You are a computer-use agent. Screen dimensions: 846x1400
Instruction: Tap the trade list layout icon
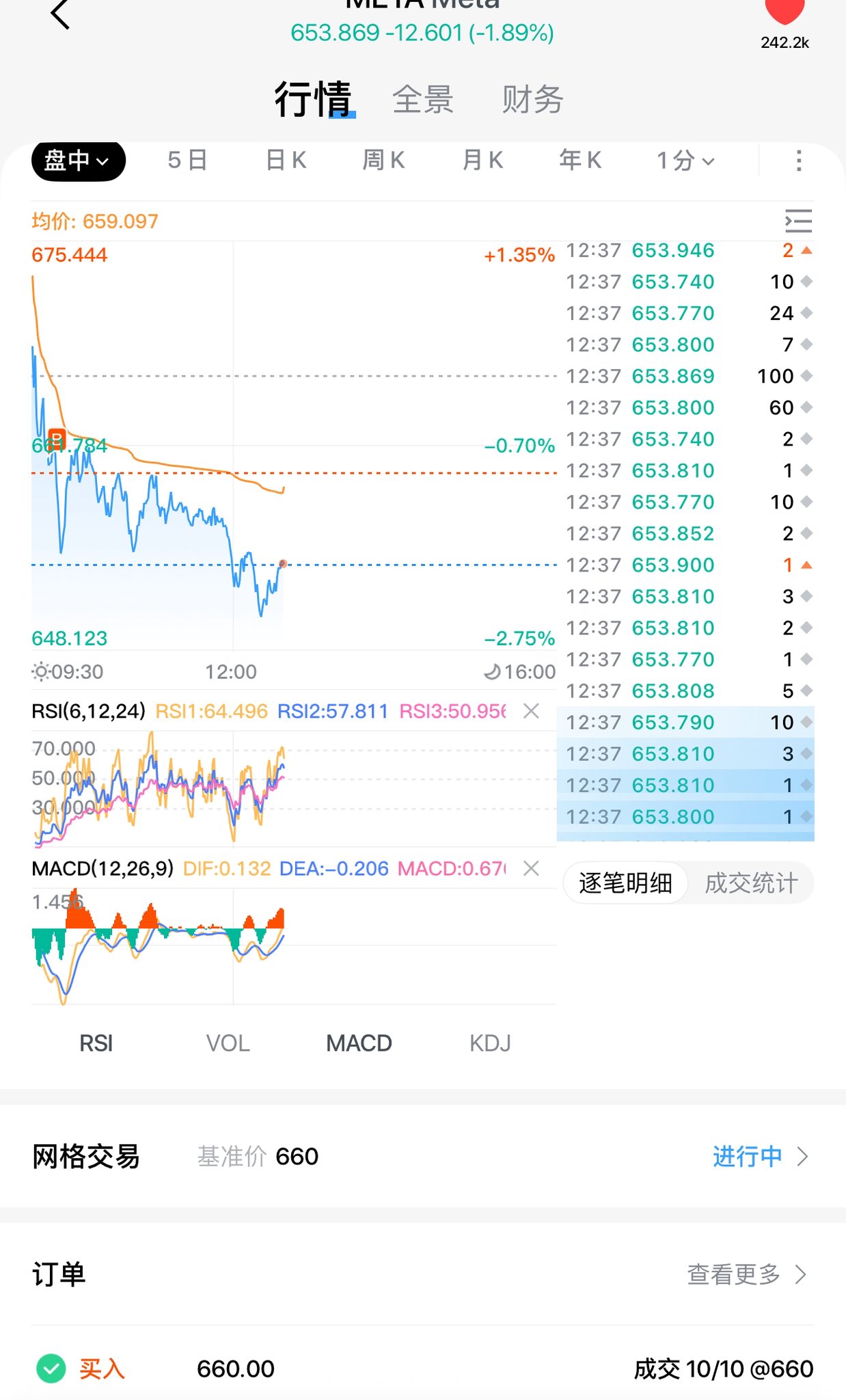(798, 221)
